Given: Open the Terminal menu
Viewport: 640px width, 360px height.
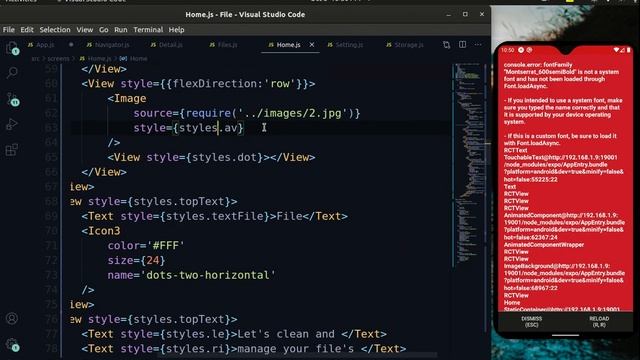Looking at the screenshot, I should point(148,30).
